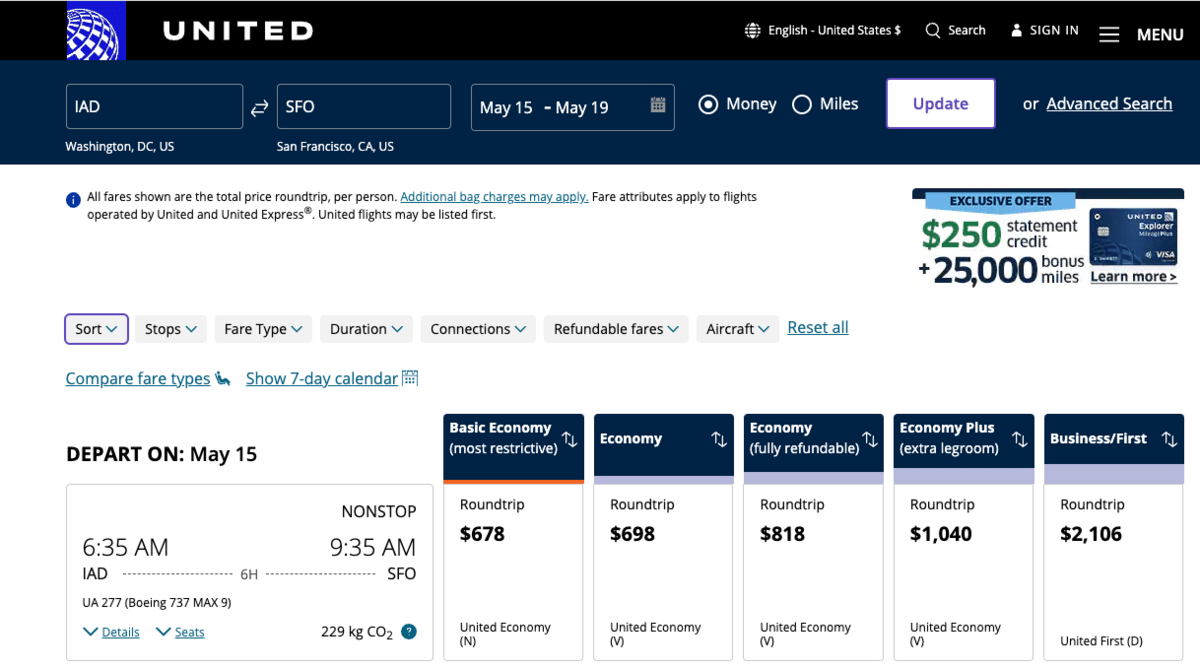Open the Advanced Search link
The image size is (1200, 669).
(x=1109, y=104)
